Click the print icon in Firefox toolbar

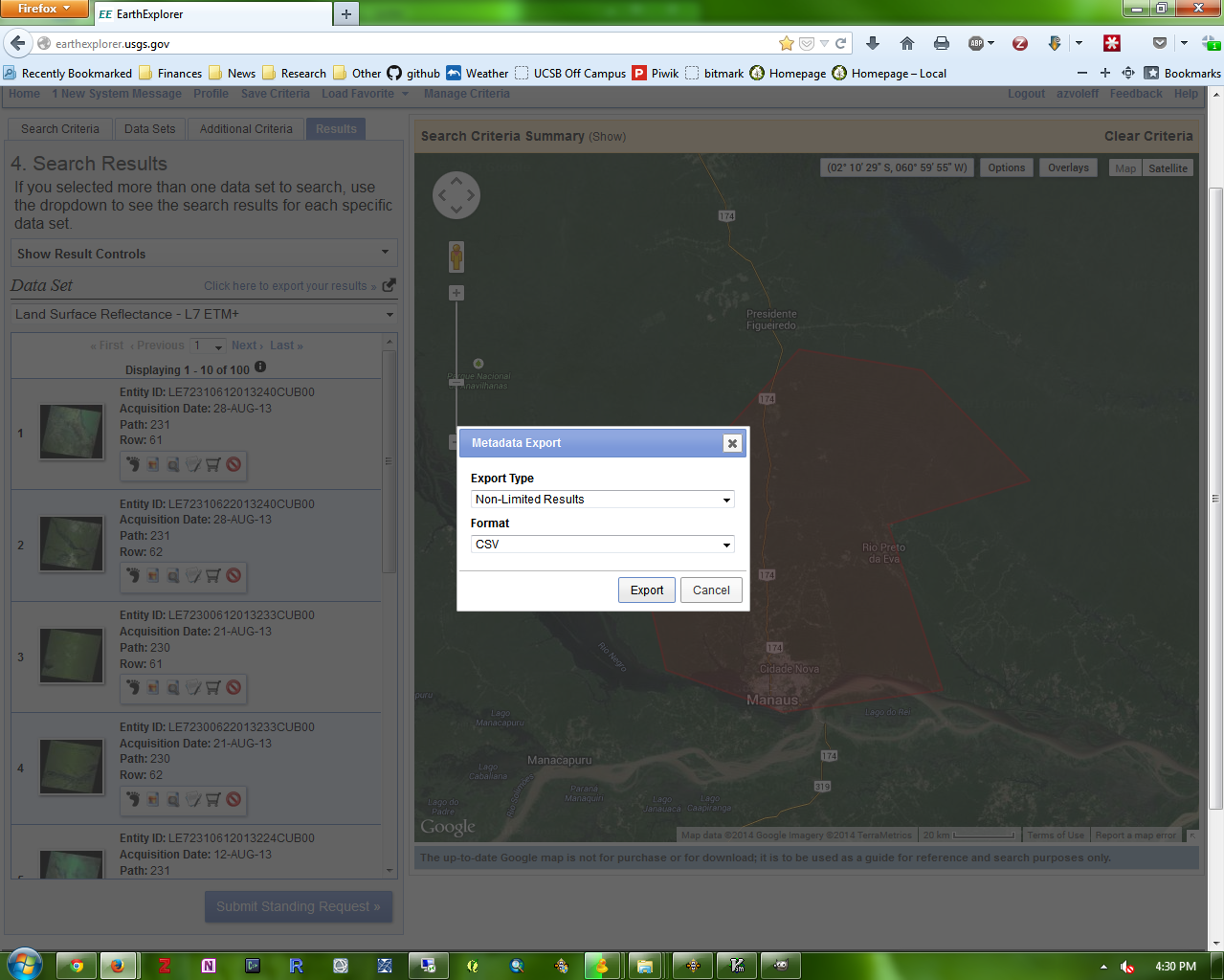[942, 43]
